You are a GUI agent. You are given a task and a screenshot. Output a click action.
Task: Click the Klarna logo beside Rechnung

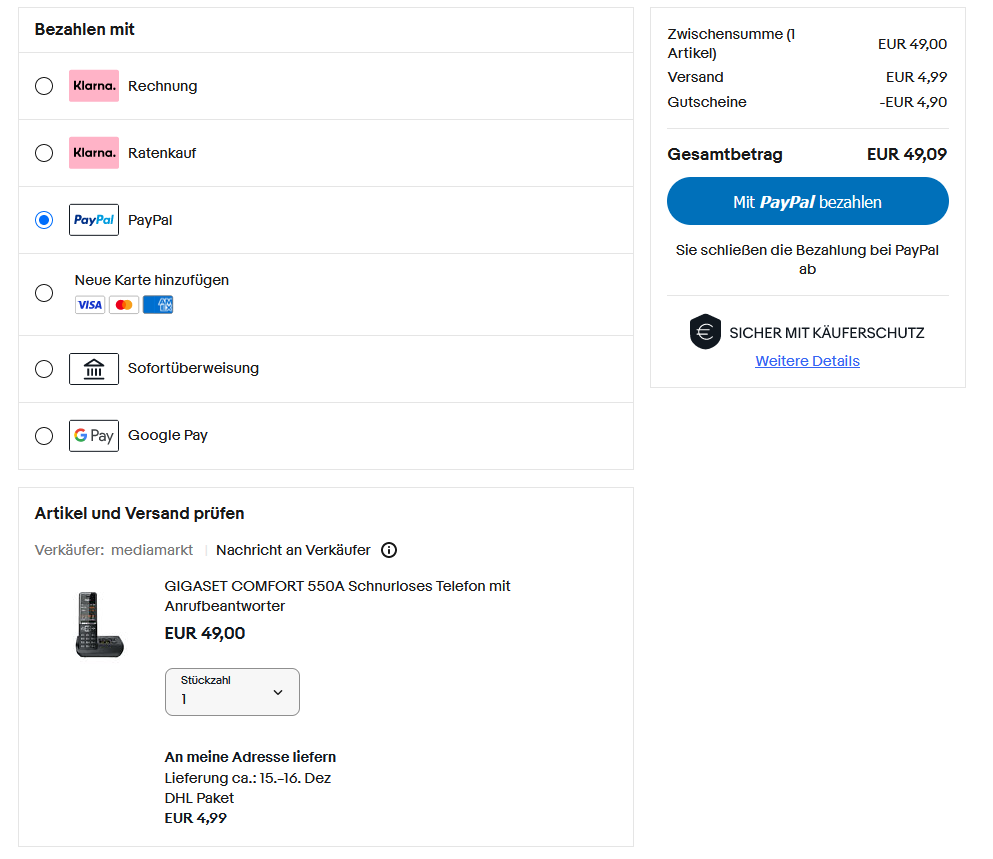pos(94,86)
